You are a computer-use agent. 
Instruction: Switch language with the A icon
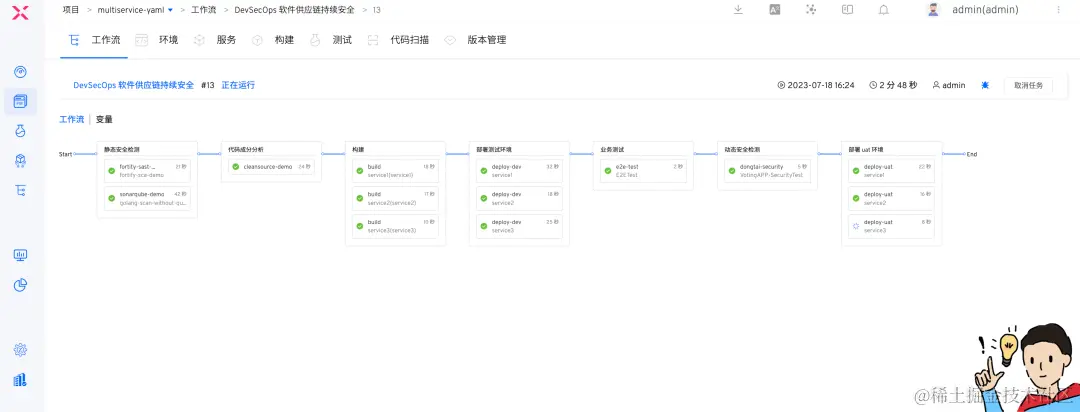coord(775,10)
